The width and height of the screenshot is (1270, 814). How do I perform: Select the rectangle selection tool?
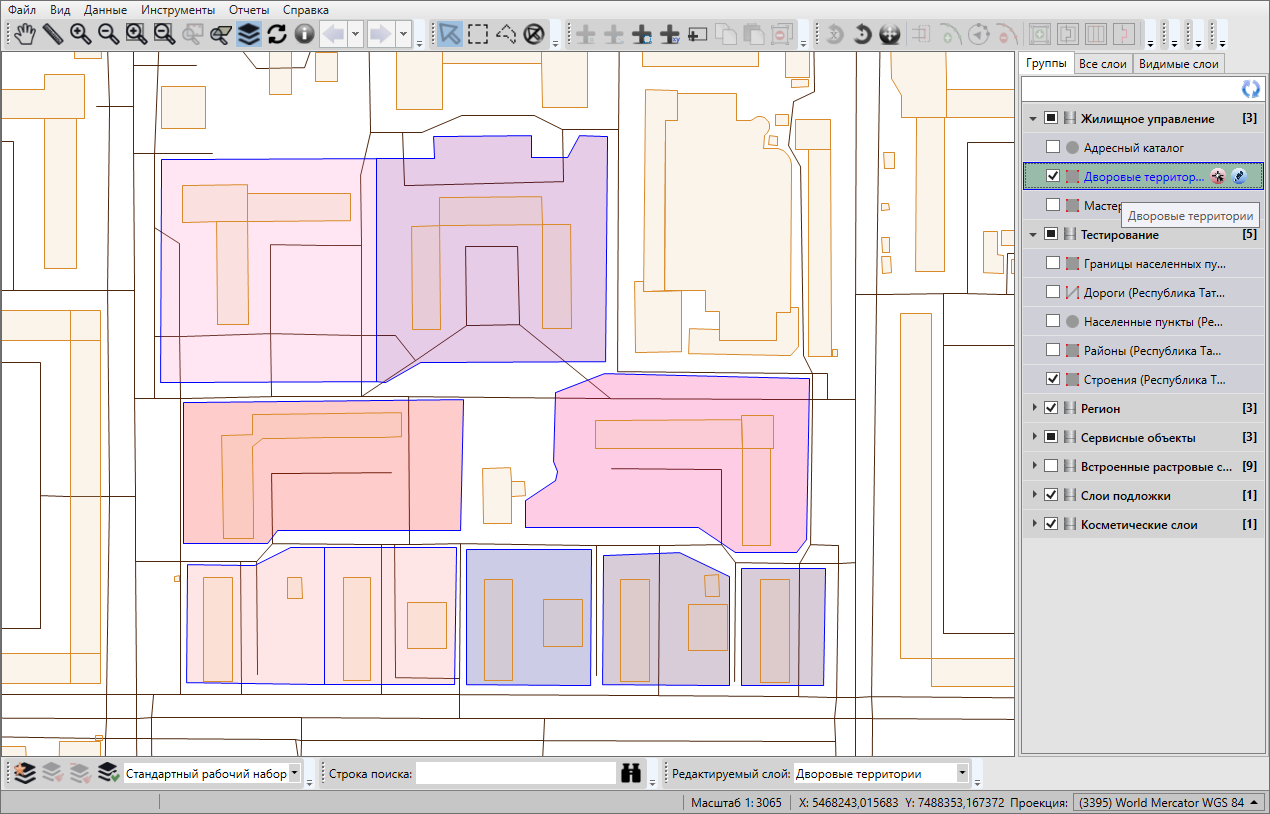pos(478,34)
